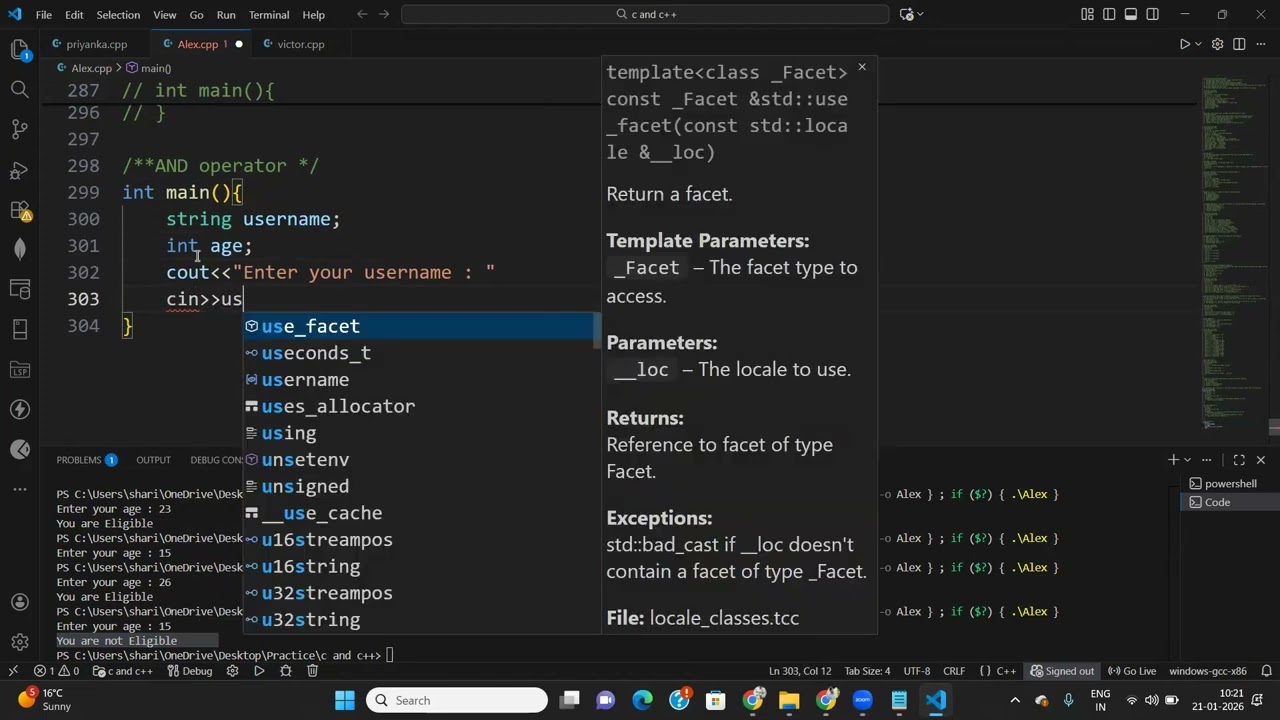Open the Windows Start menu

pos(345,700)
